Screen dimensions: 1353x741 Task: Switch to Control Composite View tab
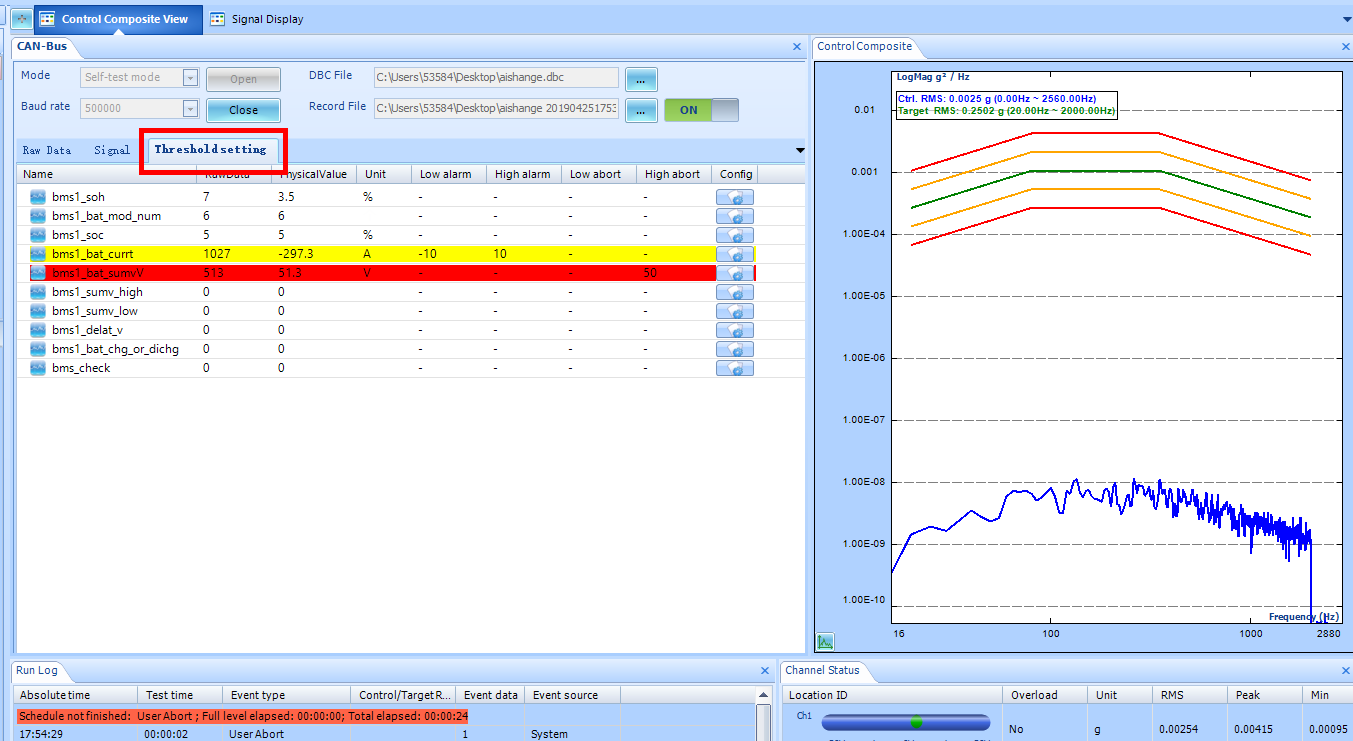[118, 19]
